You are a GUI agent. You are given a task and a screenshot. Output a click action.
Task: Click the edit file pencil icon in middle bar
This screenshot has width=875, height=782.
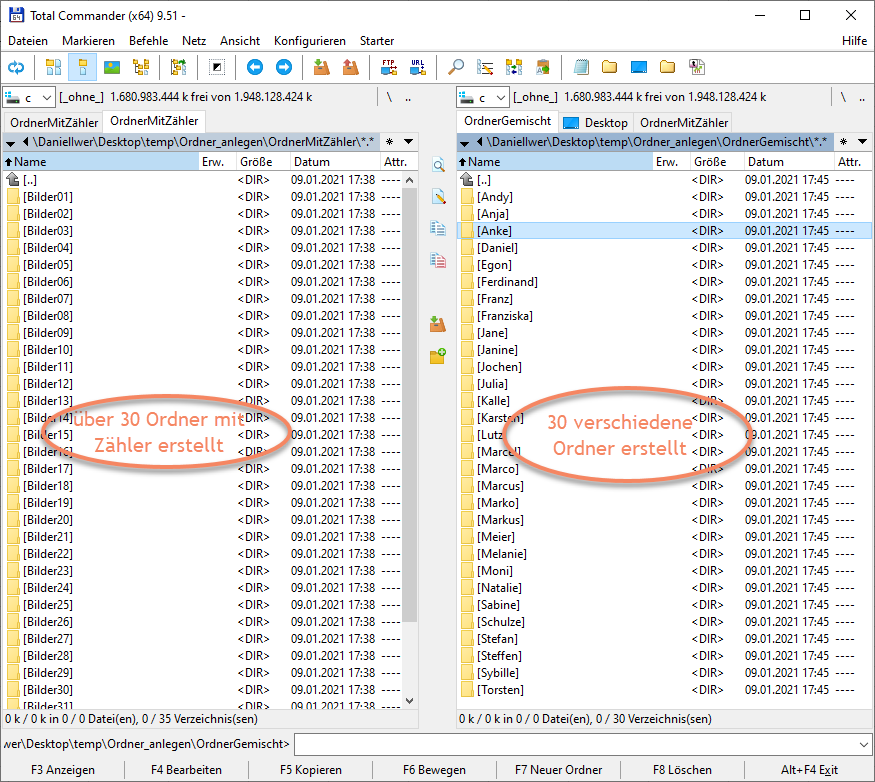438,196
